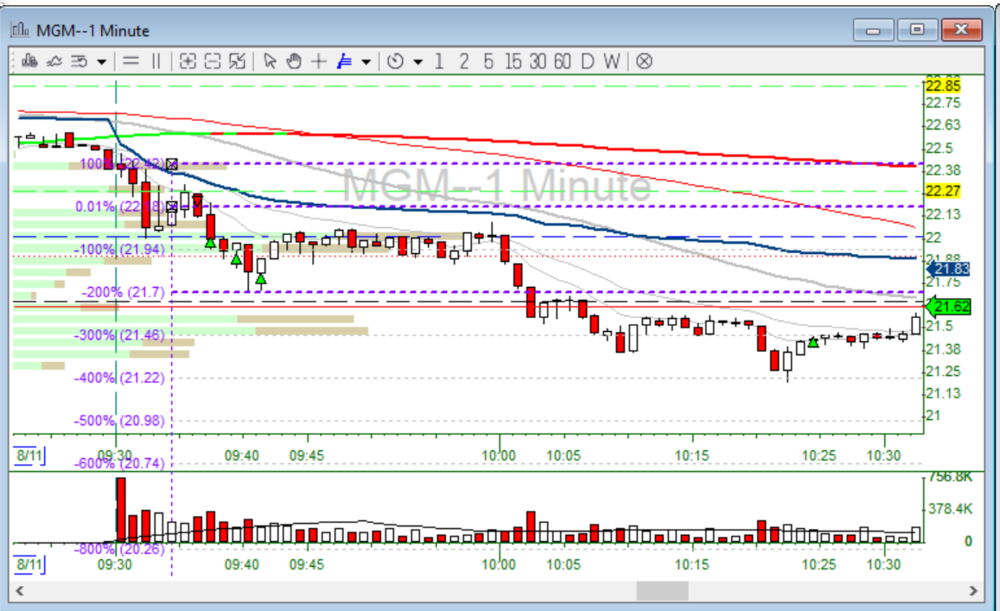Open the clock timeframe dropdown arrow
The image size is (1000, 611).
click(x=418, y=62)
